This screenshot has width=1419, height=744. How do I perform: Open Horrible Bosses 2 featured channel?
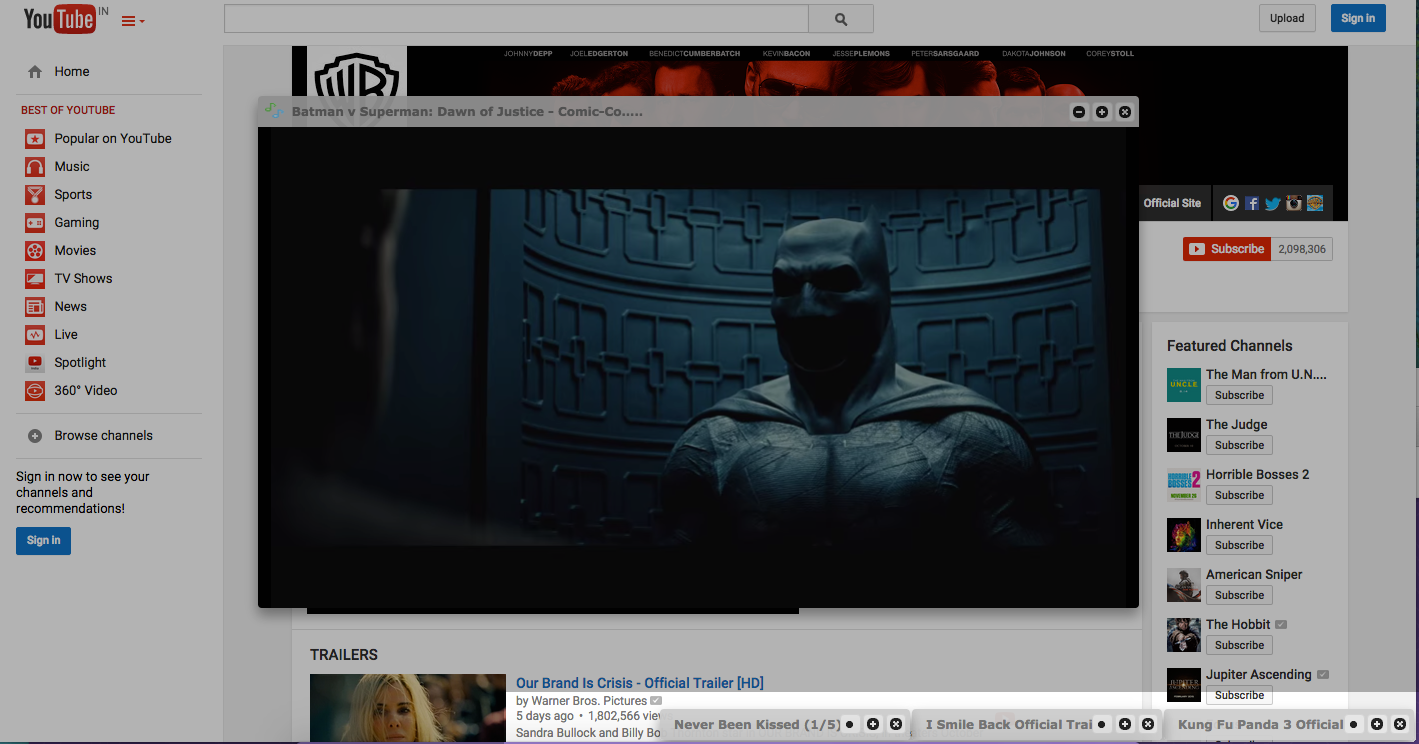coord(1257,475)
